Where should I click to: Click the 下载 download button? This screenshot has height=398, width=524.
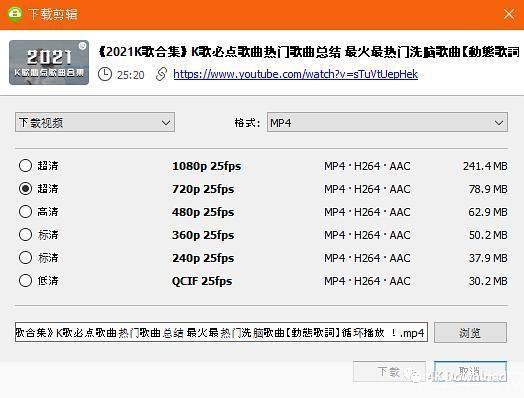pos(389,371)
